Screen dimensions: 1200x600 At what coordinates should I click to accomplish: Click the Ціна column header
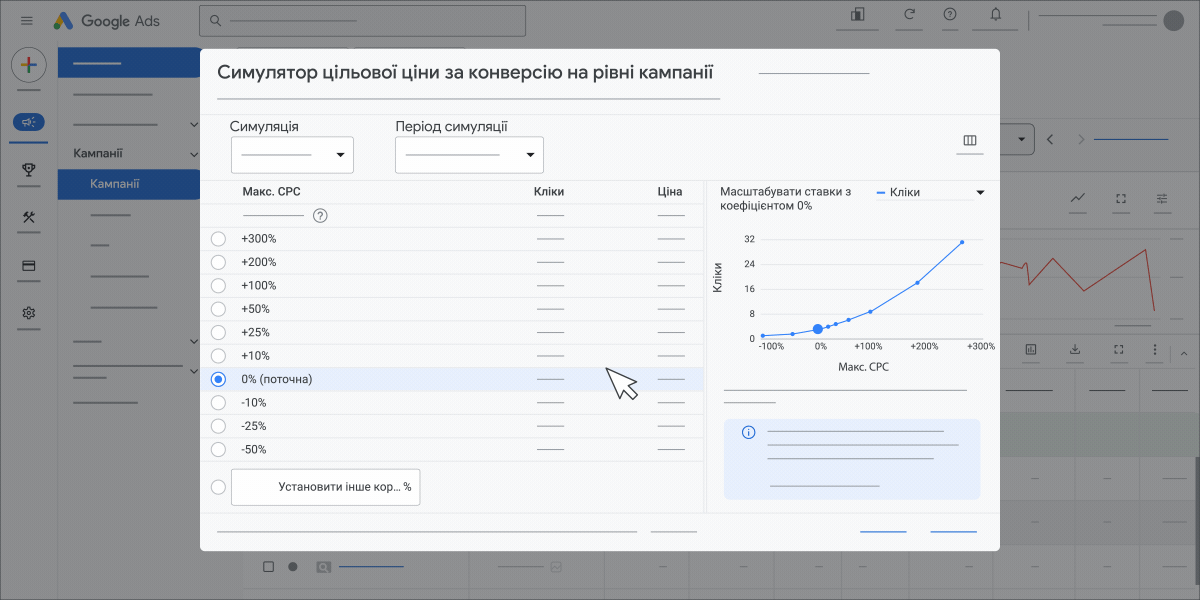point(670,192)
